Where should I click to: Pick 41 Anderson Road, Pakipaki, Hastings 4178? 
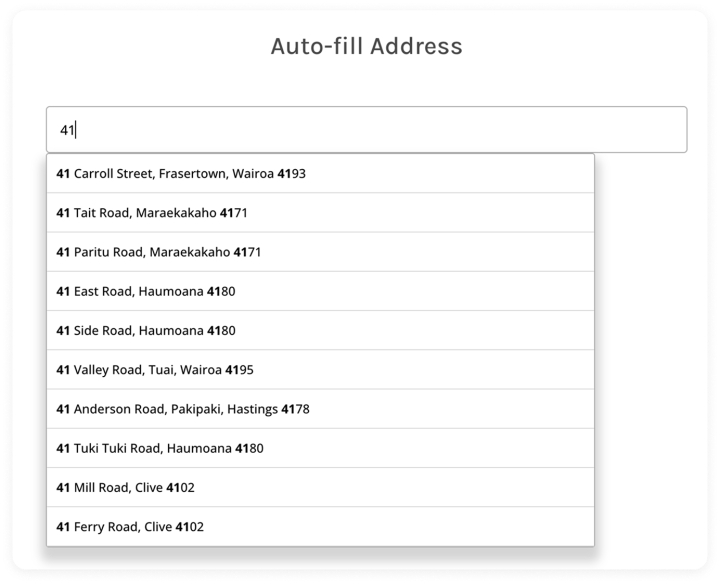(x=321, y=409)
